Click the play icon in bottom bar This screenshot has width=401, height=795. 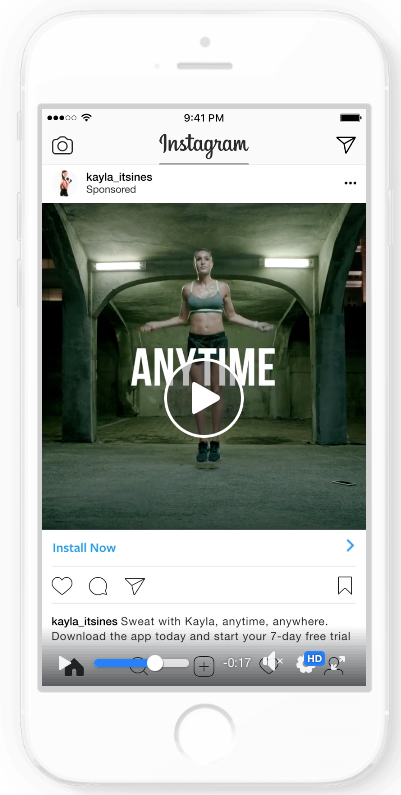(65, 663)
